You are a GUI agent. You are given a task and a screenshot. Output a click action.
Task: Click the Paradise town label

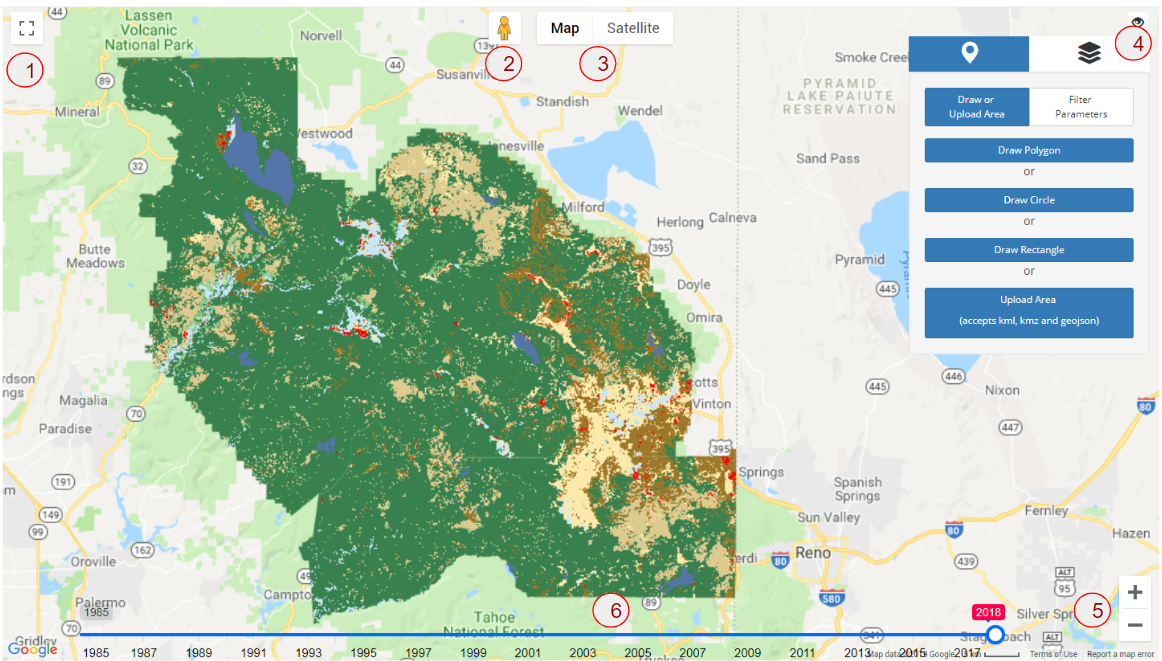click(x=65, y=428)
